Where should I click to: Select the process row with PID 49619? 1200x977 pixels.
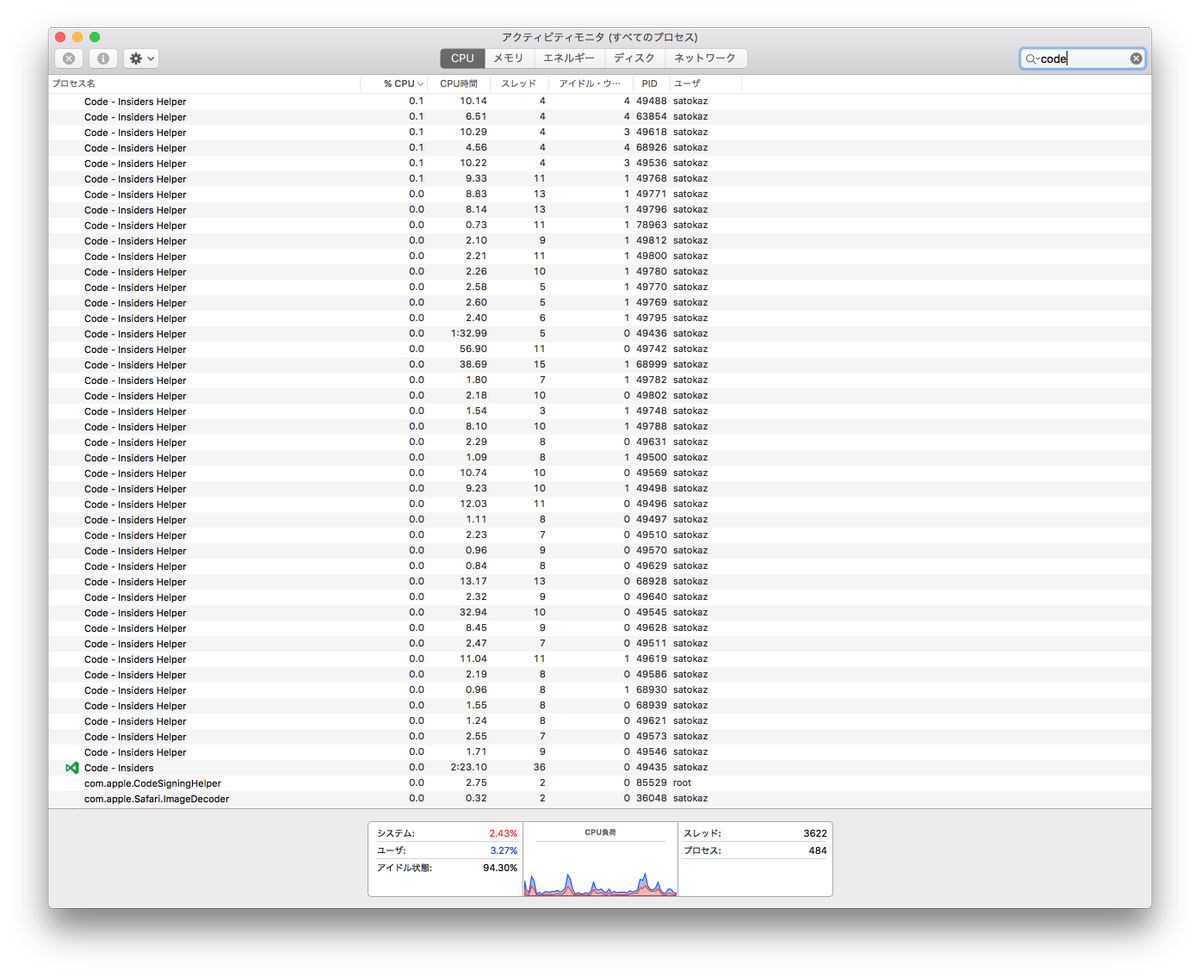tap(600, 659)
